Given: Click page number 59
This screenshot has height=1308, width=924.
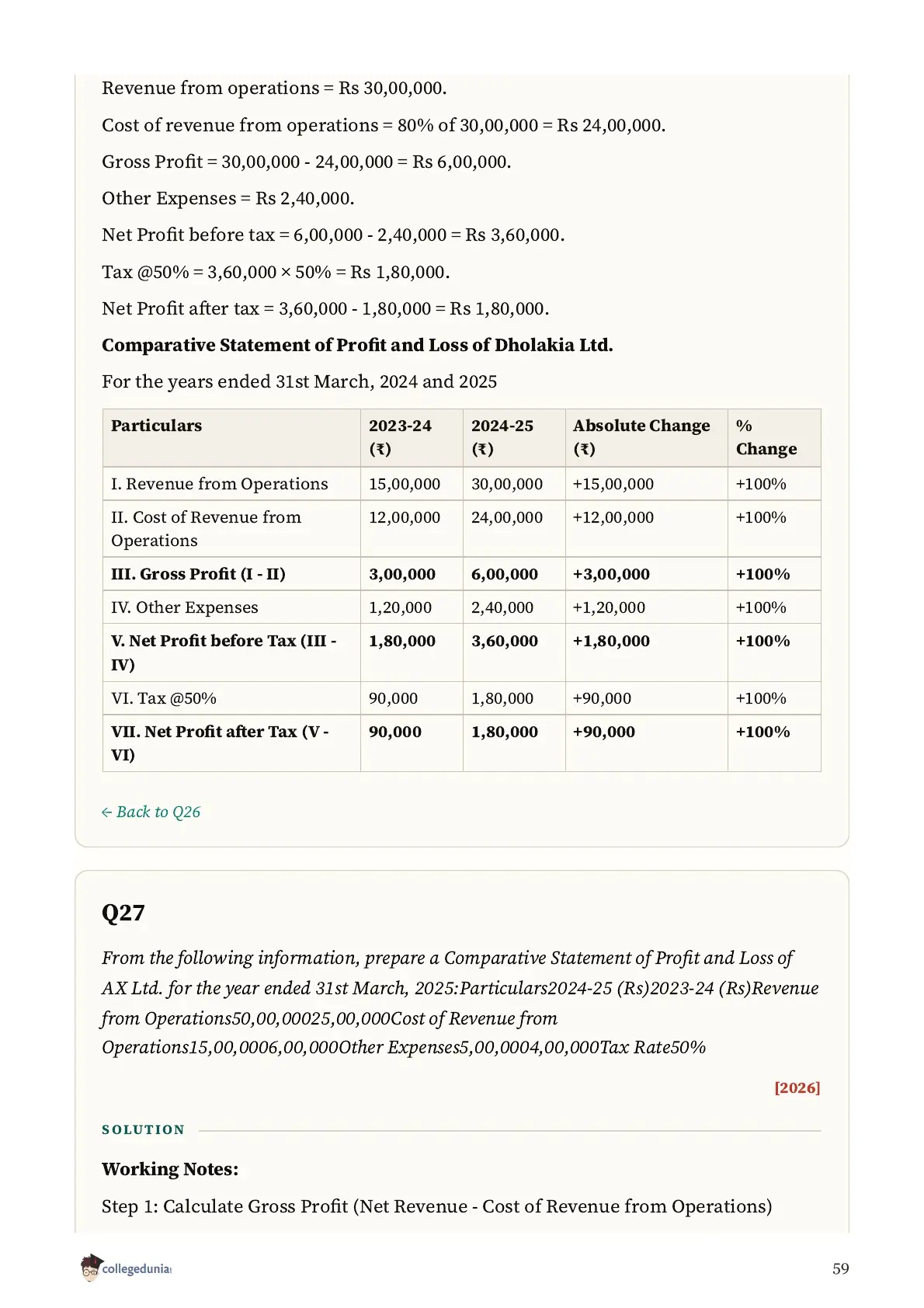Looking at the screenshot, I should (x=841, y=1268).
